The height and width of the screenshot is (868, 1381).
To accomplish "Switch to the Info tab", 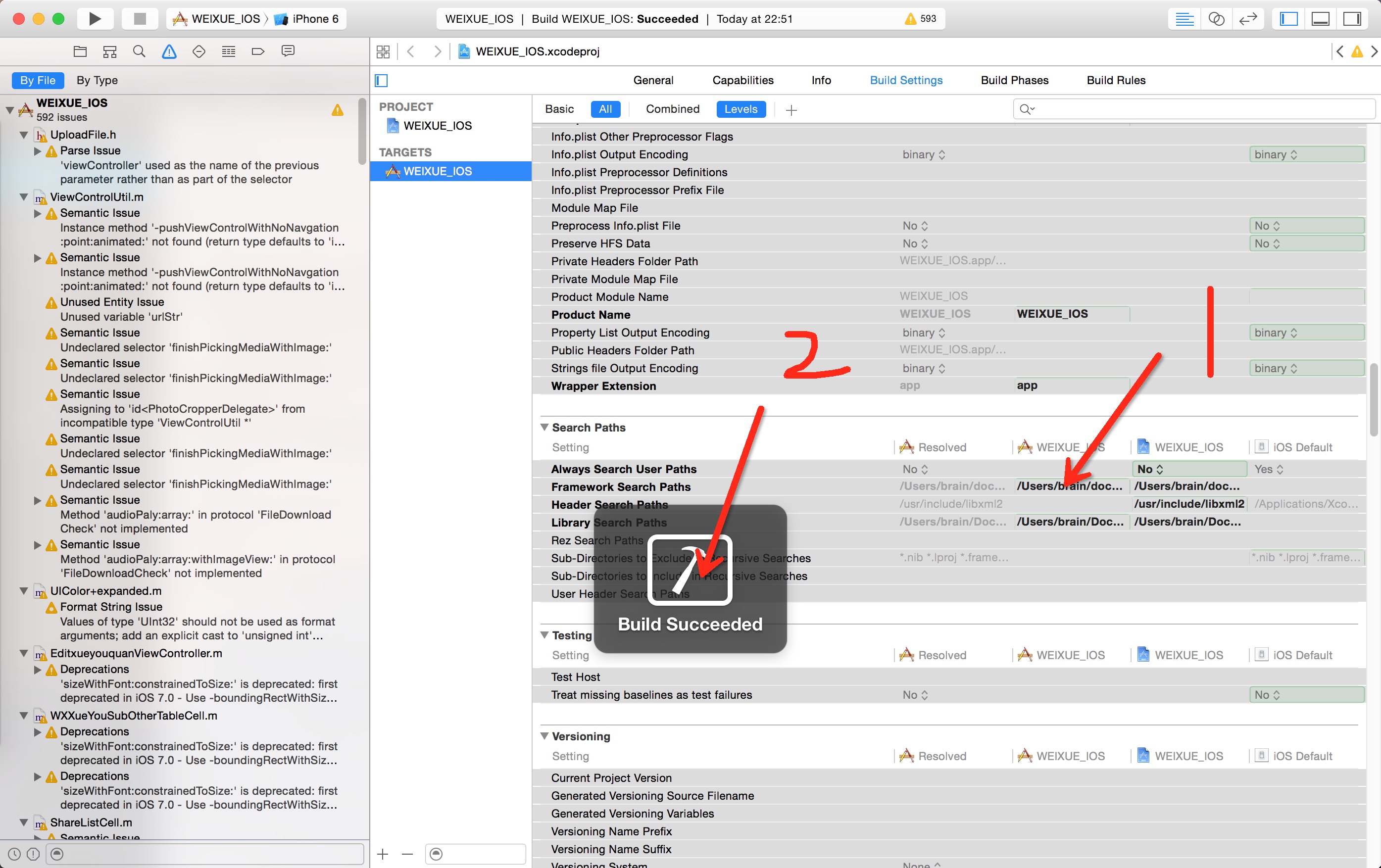I will [821, 80].
